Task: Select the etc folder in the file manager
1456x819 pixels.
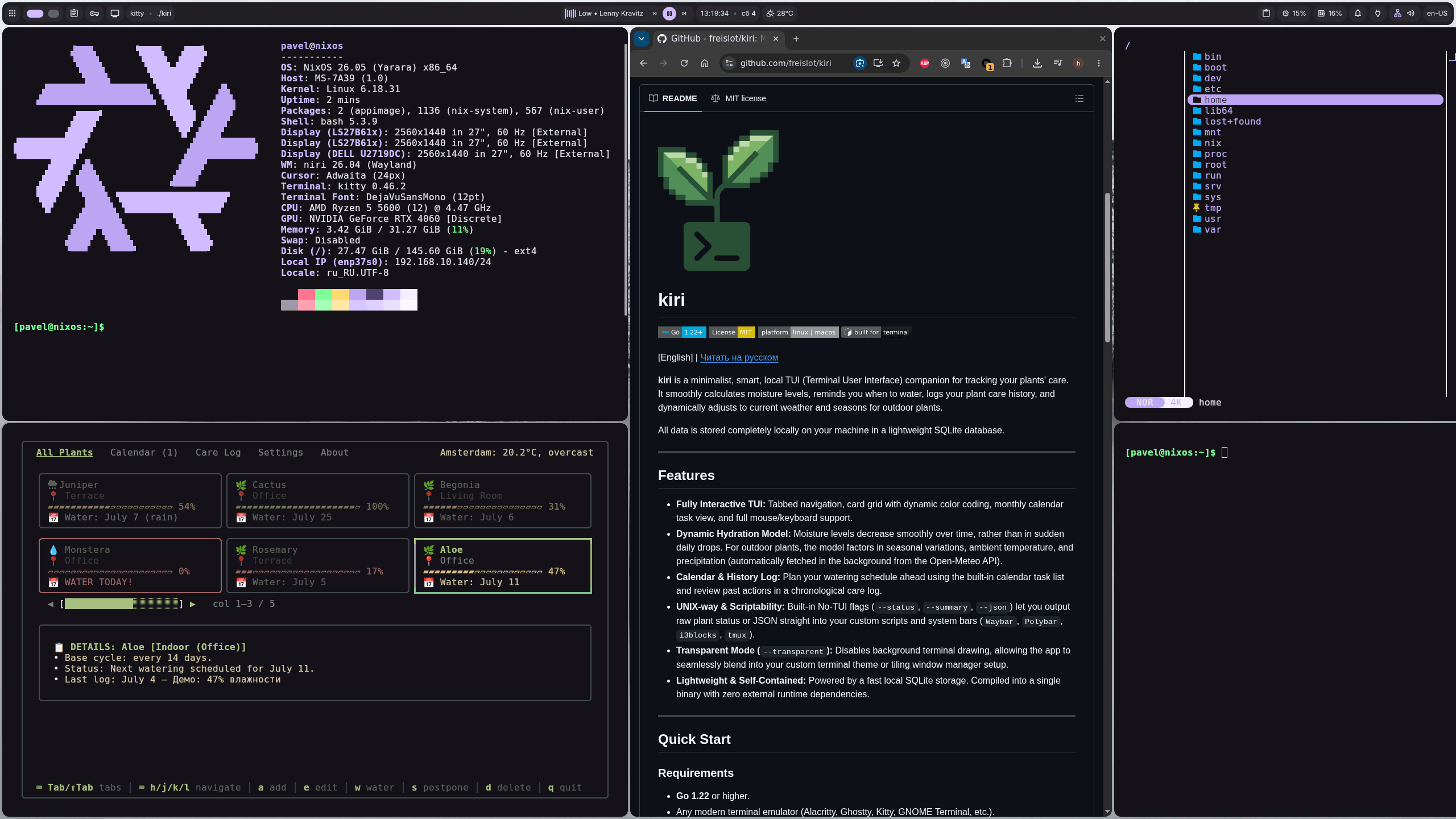Action: coord(1315,89)
